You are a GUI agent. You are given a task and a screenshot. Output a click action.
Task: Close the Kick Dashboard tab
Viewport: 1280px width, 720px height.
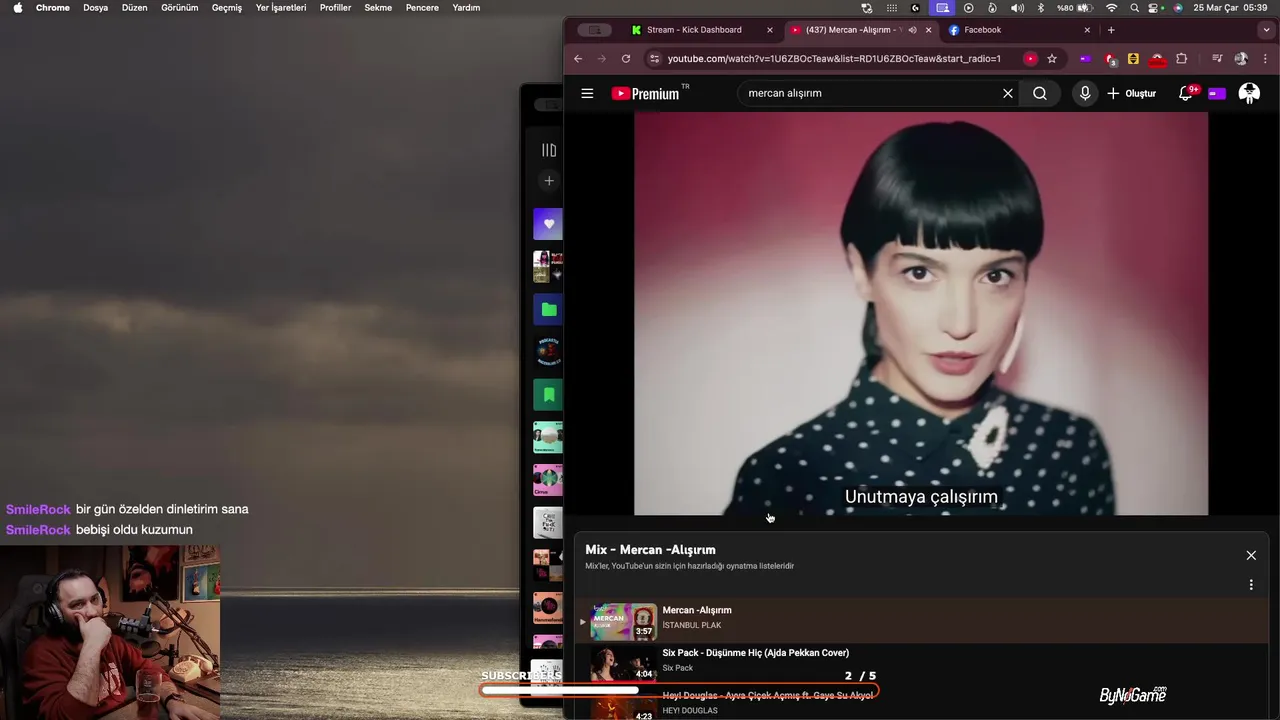[x=770, y=30]
